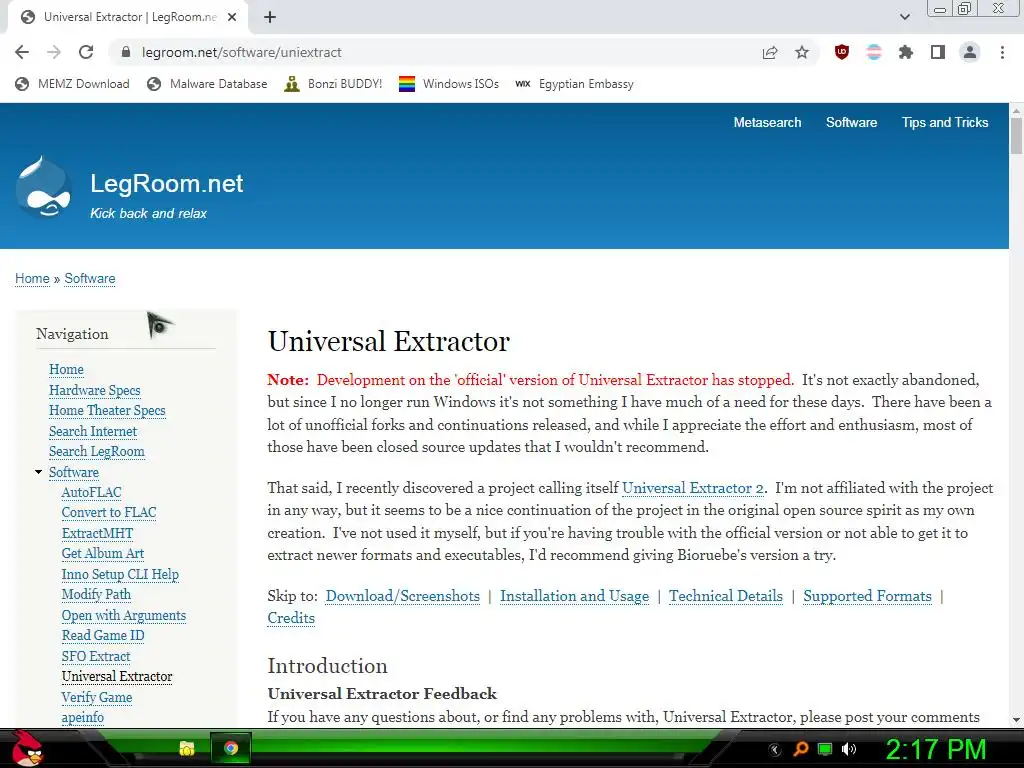Open the Chrome profile avatar
Viewport: 1024px width, 768px height.
[x=970, y=52]
